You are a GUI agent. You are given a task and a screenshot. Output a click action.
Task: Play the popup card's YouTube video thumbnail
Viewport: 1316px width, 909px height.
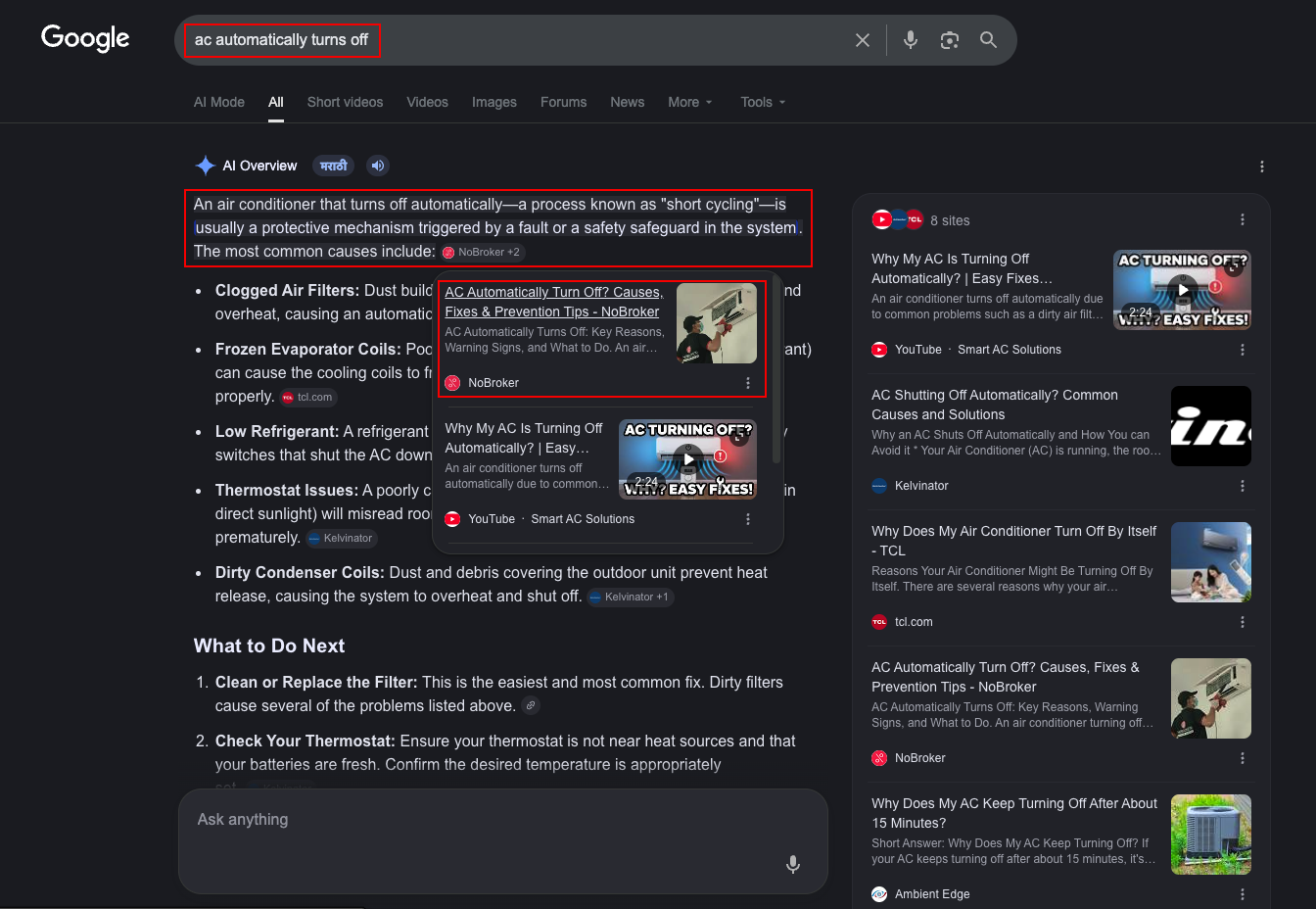(688, 459)
